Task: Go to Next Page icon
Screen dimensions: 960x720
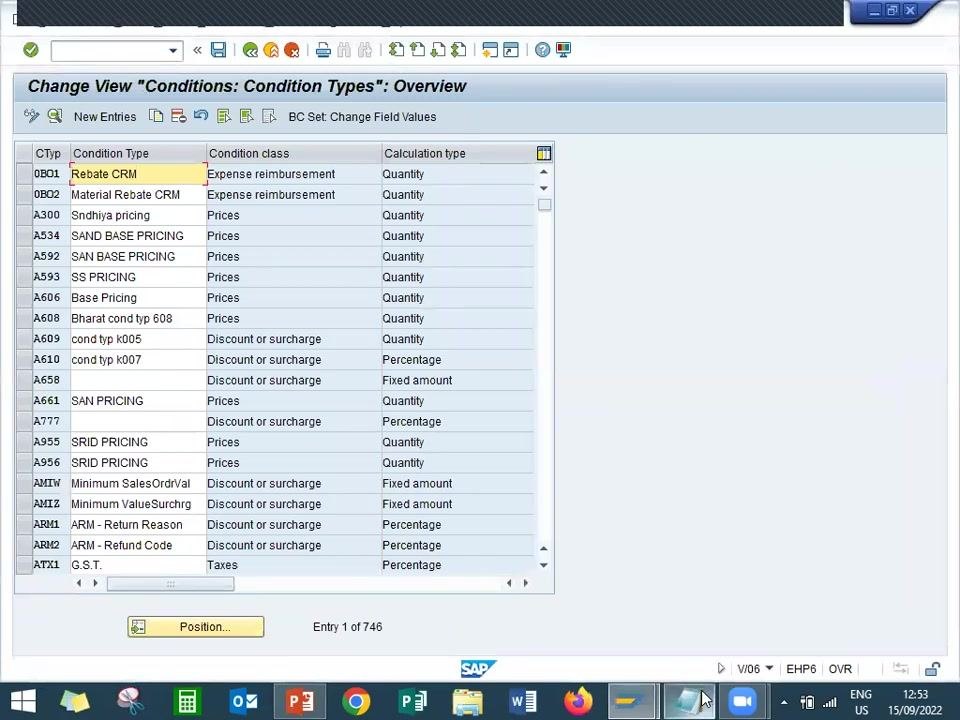Action: (x=438, y=50)
